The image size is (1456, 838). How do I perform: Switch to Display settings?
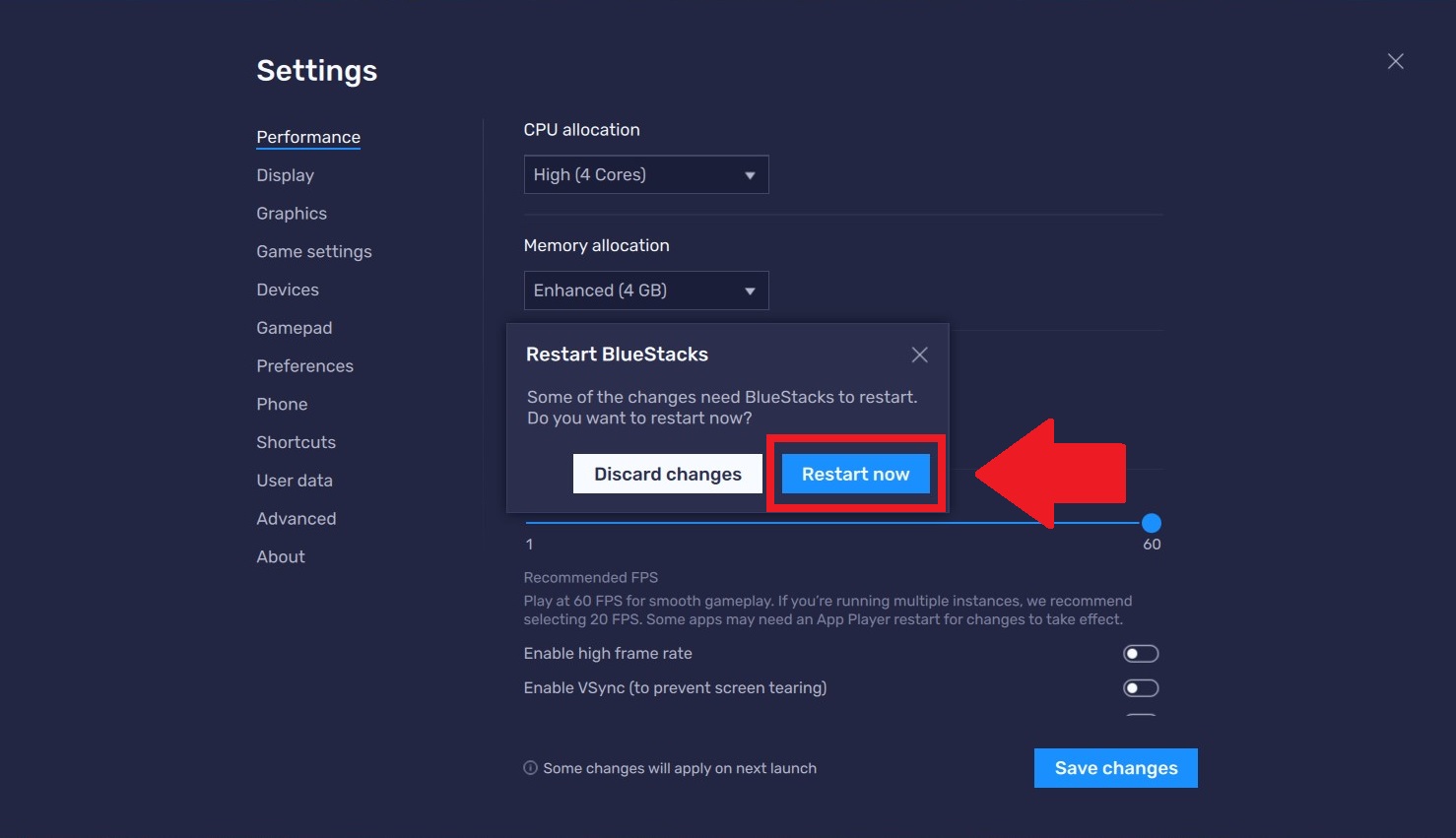pyautogui.click(x=285, y=174)
